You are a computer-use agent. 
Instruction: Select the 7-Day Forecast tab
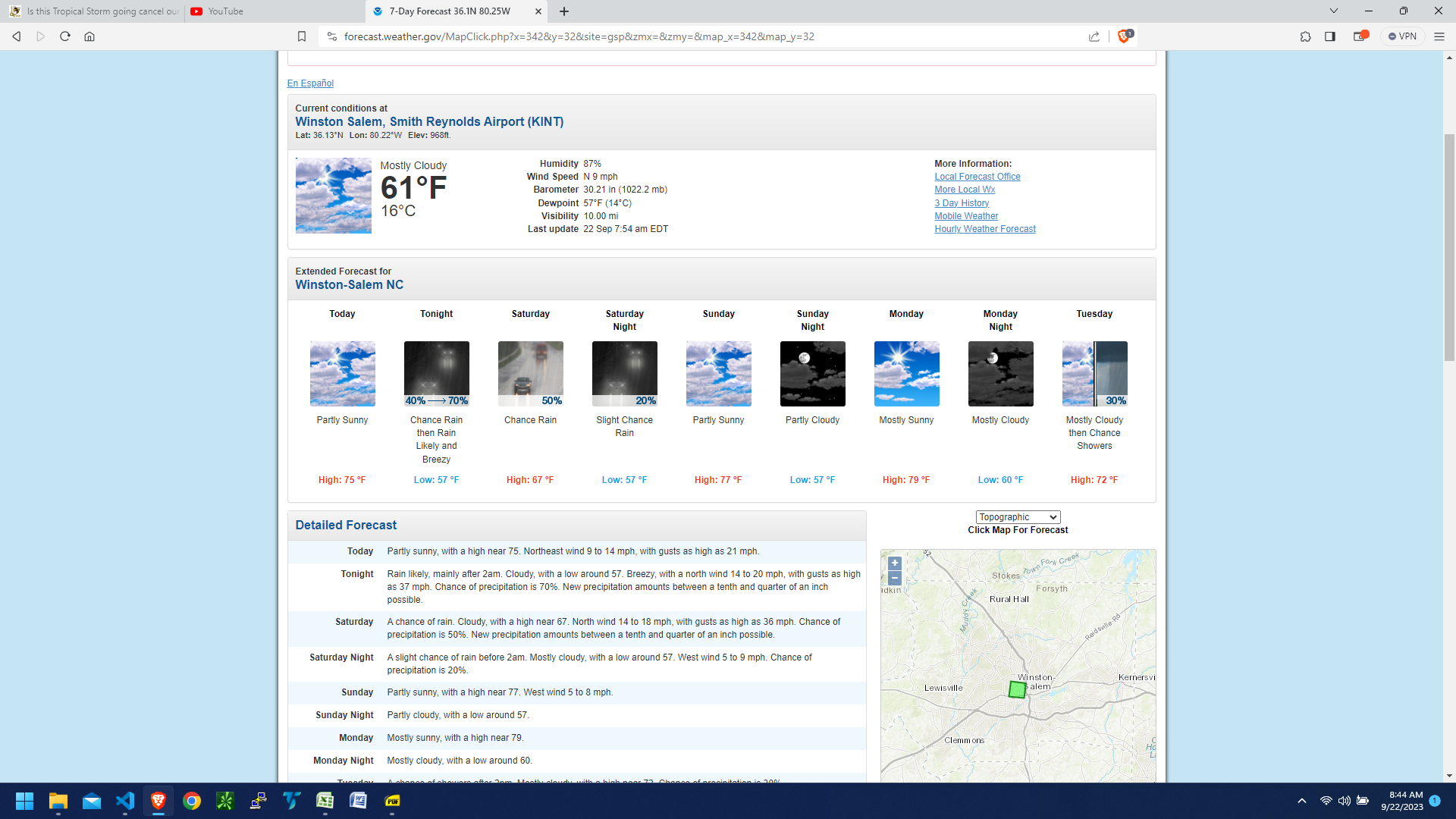[450, 11]
